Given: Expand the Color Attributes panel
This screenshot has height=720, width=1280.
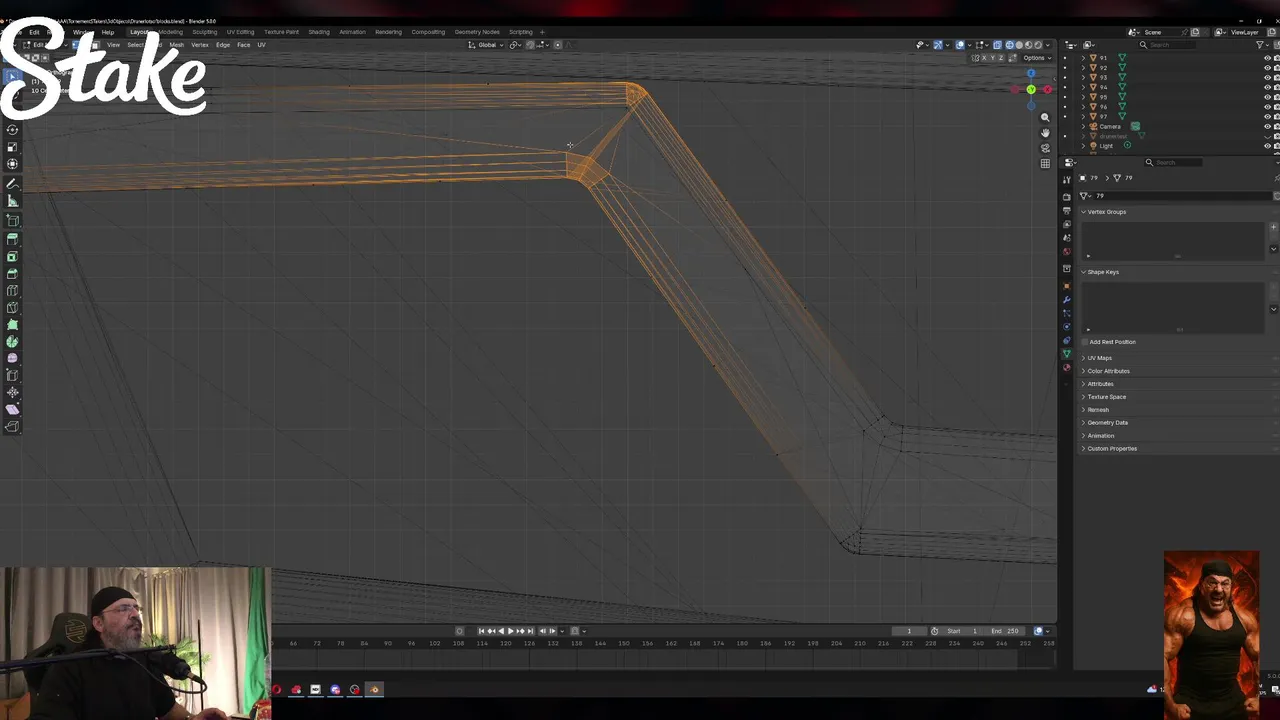Looking at the screenshot, I should (x=1108, y=371).
